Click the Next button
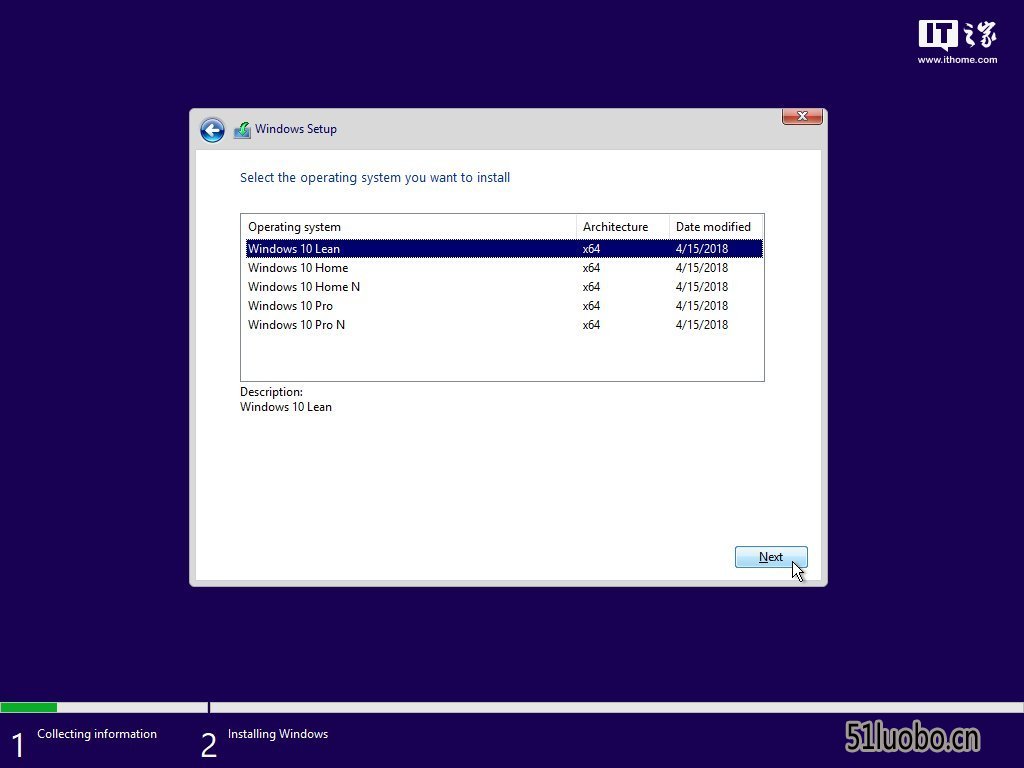 tap(771, 557)
